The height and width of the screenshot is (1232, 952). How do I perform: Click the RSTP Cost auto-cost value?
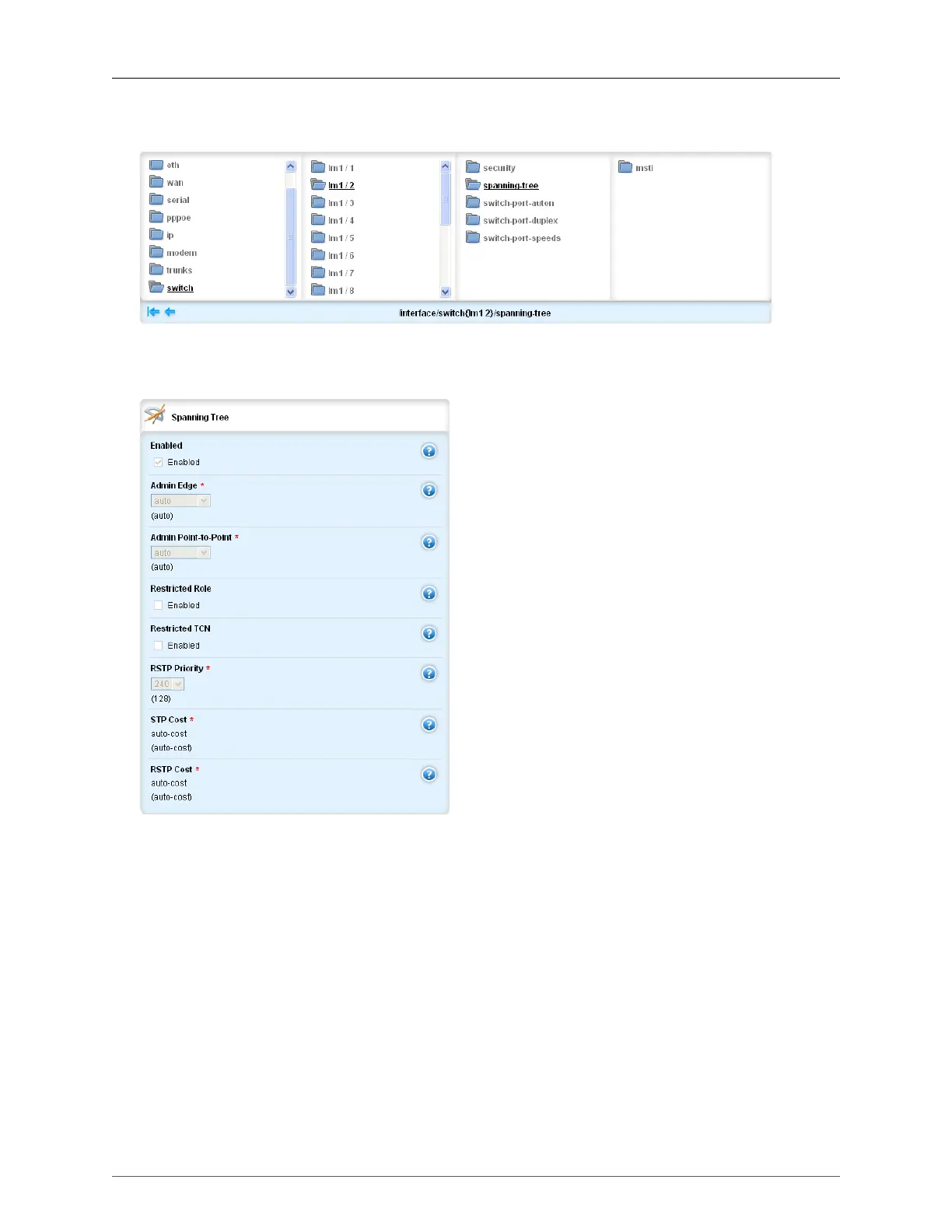point(169,783)
